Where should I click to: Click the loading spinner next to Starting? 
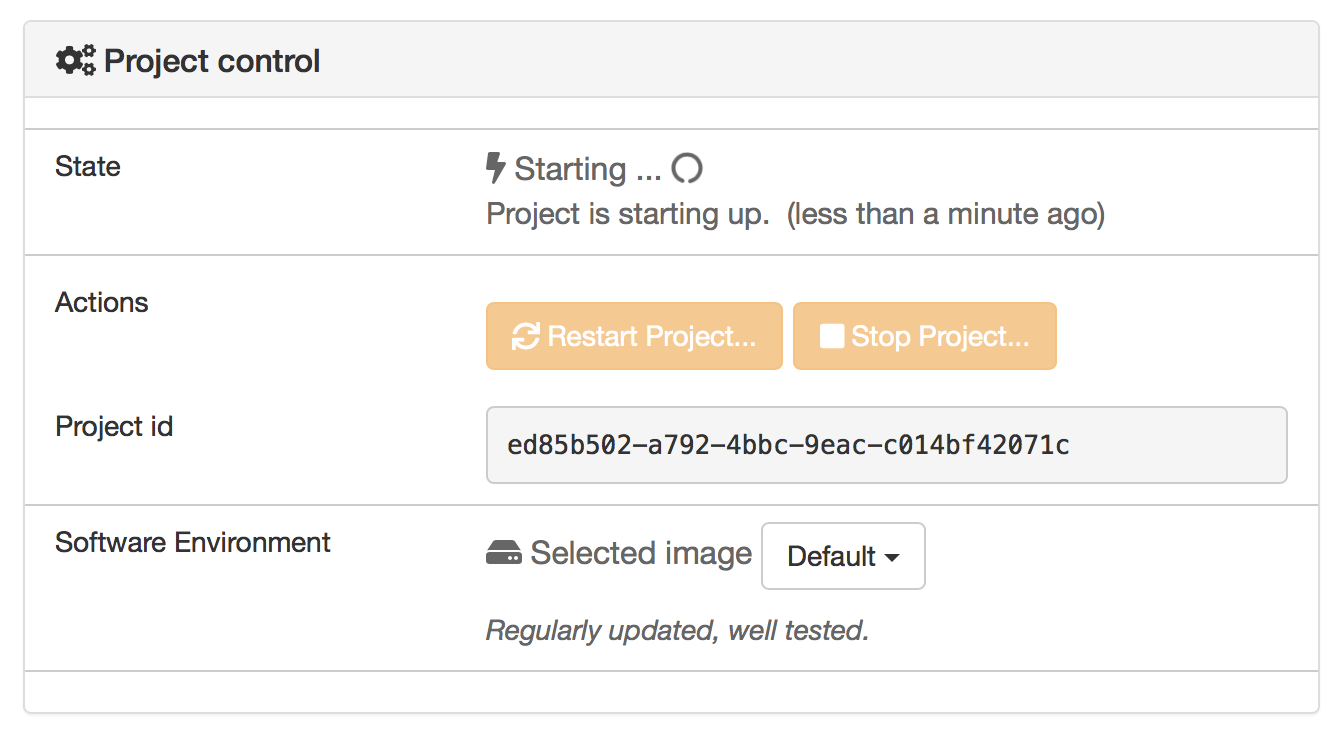687,169
